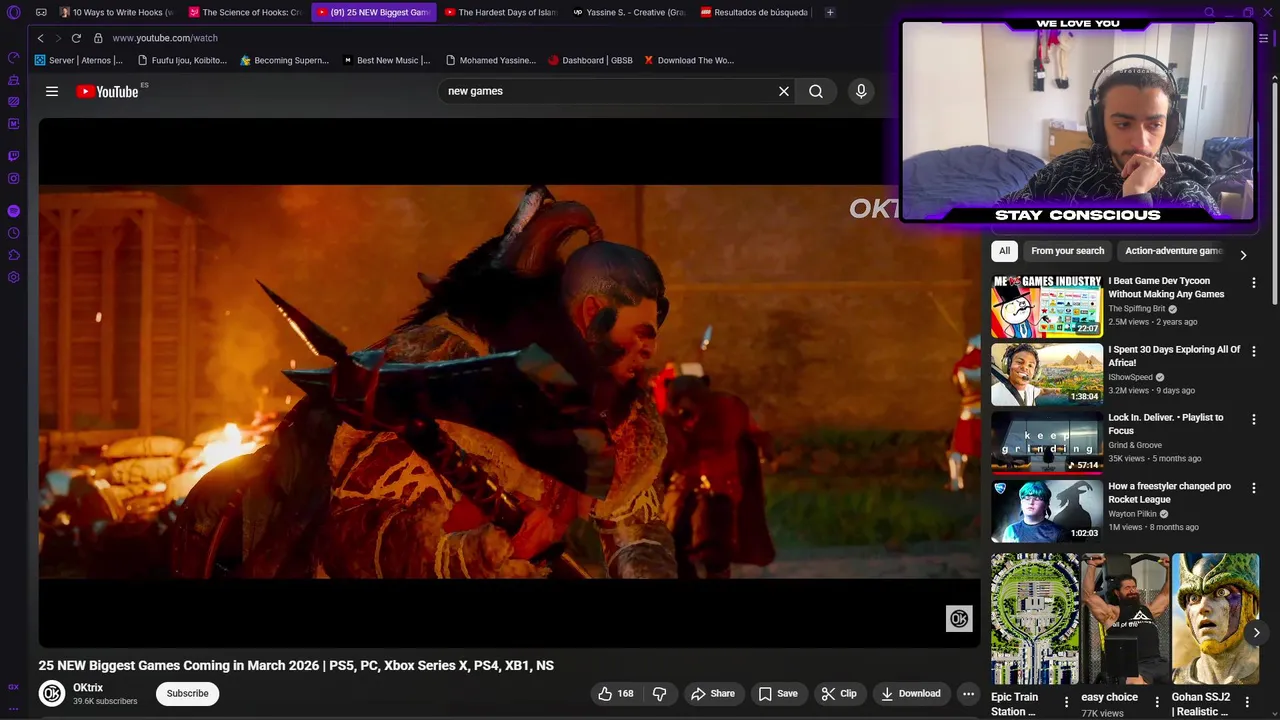Open OKtrix channel avatar
Viewport: 1280px width, 720px height.
coord(52,693)
